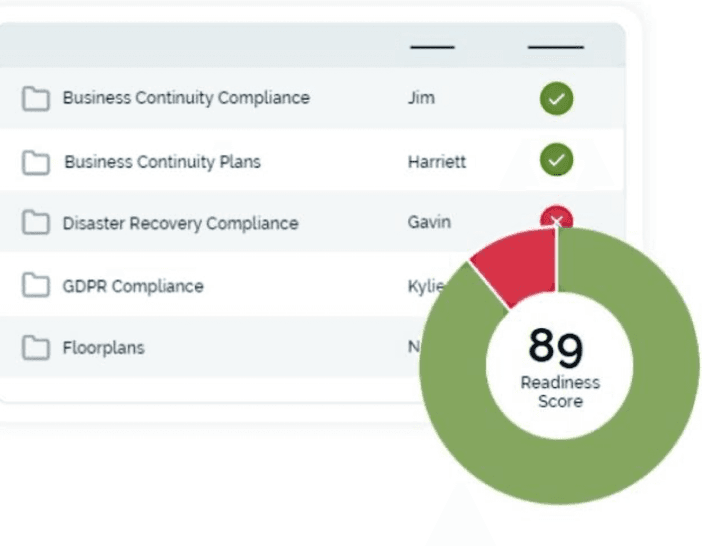The image size is (702, 546).
Task: Click the GDPR Compliance folder icon
Action: [37, 286]
